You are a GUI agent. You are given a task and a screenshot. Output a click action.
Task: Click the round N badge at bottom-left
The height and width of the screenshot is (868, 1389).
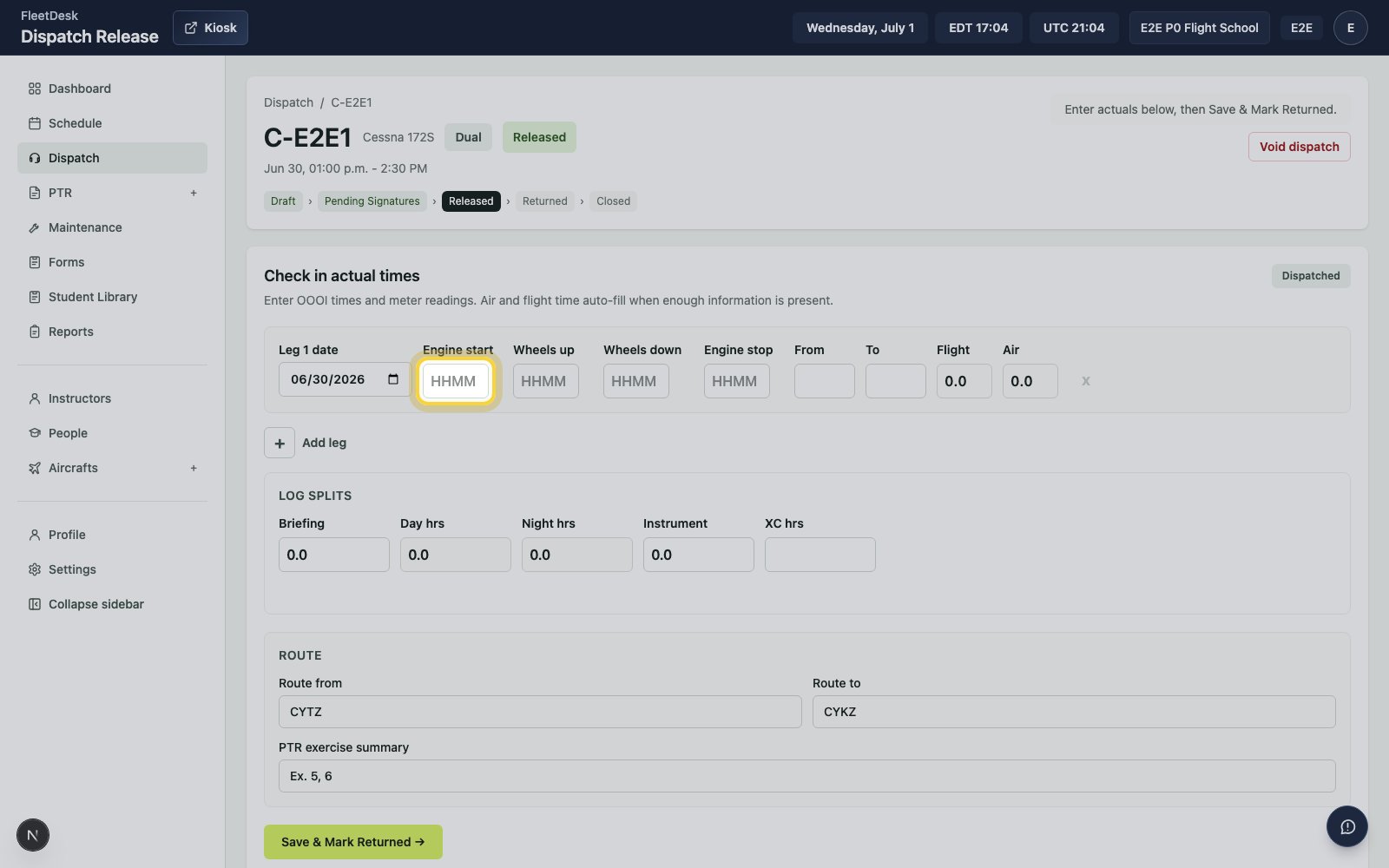click(x=33, y=835)
